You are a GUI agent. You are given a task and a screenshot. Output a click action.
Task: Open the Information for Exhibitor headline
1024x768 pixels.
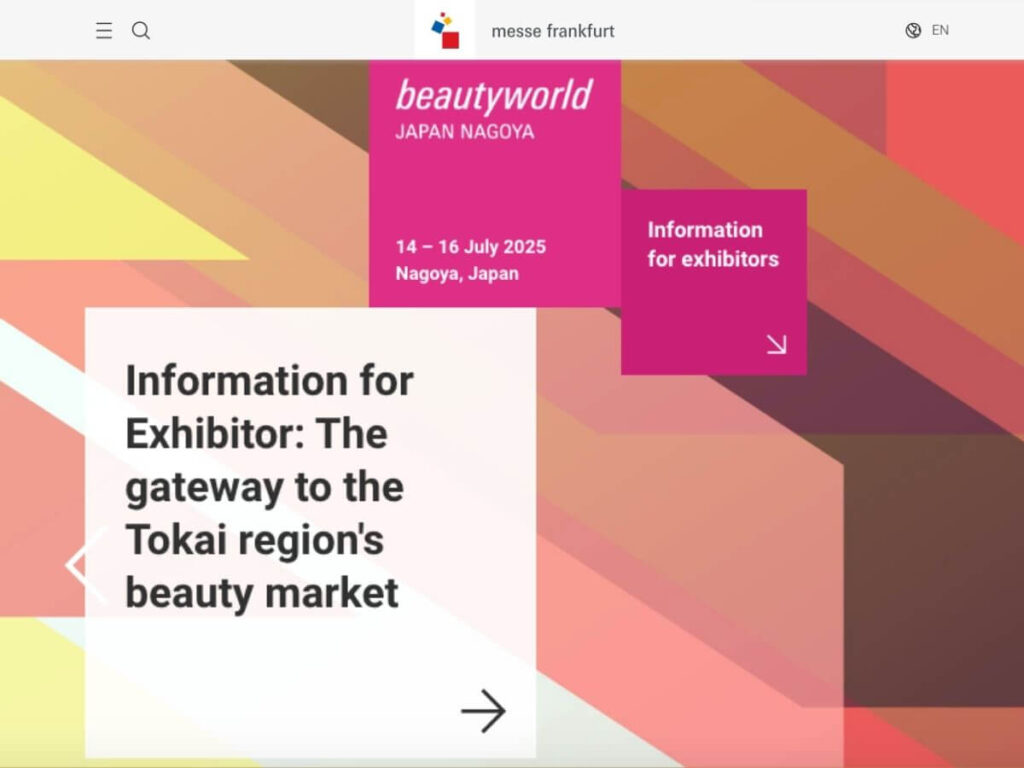coord(269,487)
